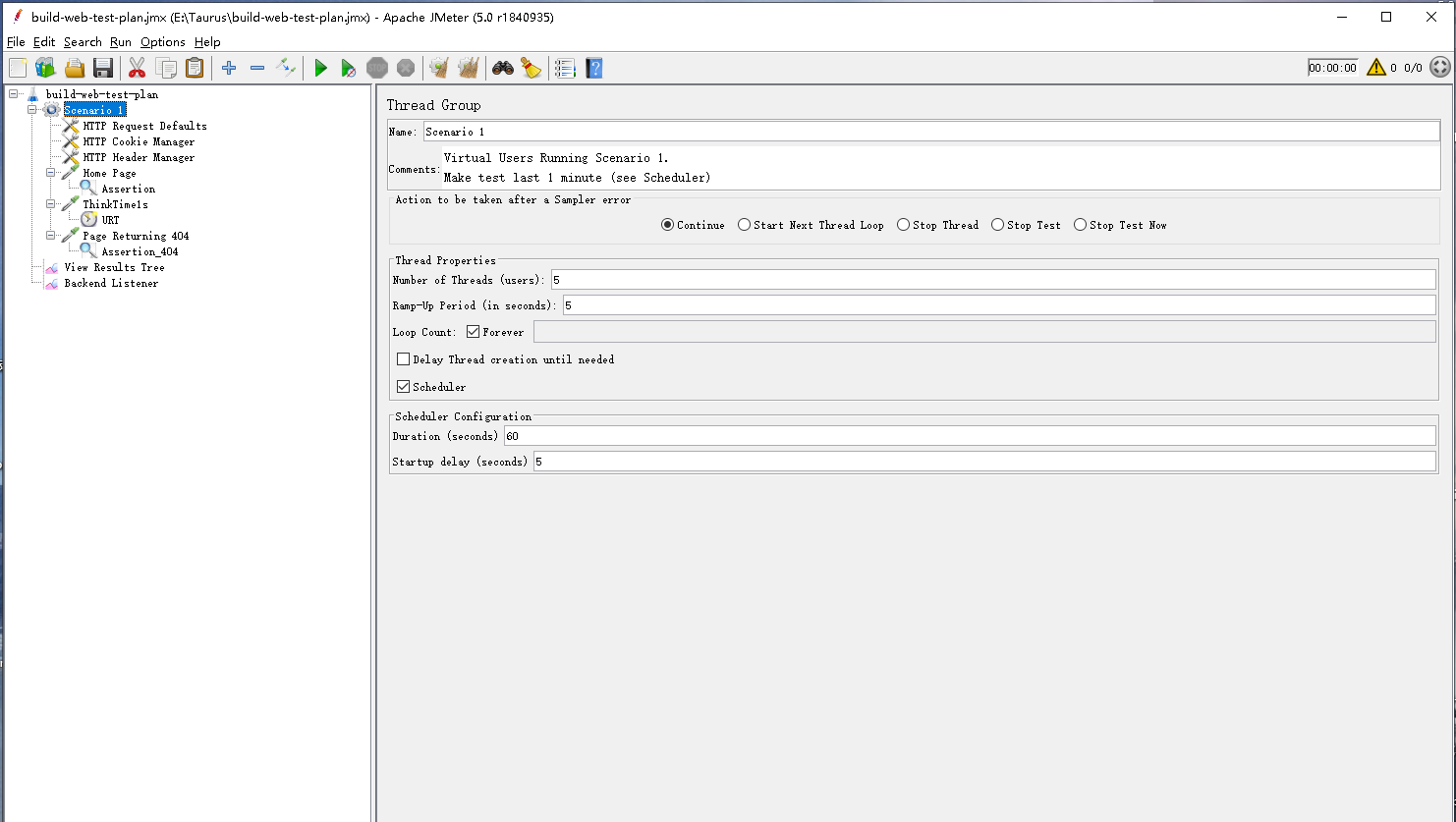
Task: Click the magnifier icon beside Assertion_404
Action: [89, 251]
